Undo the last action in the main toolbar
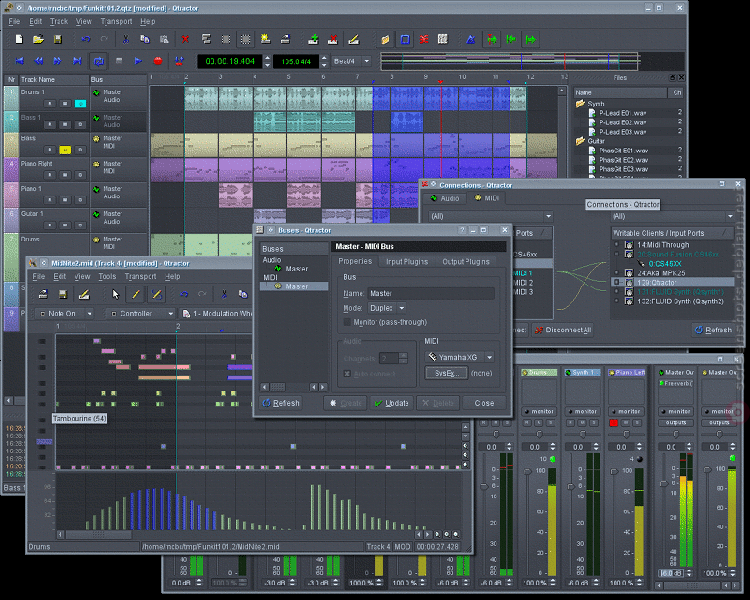This screenshot has height=600, width=750. click(86, 40)
